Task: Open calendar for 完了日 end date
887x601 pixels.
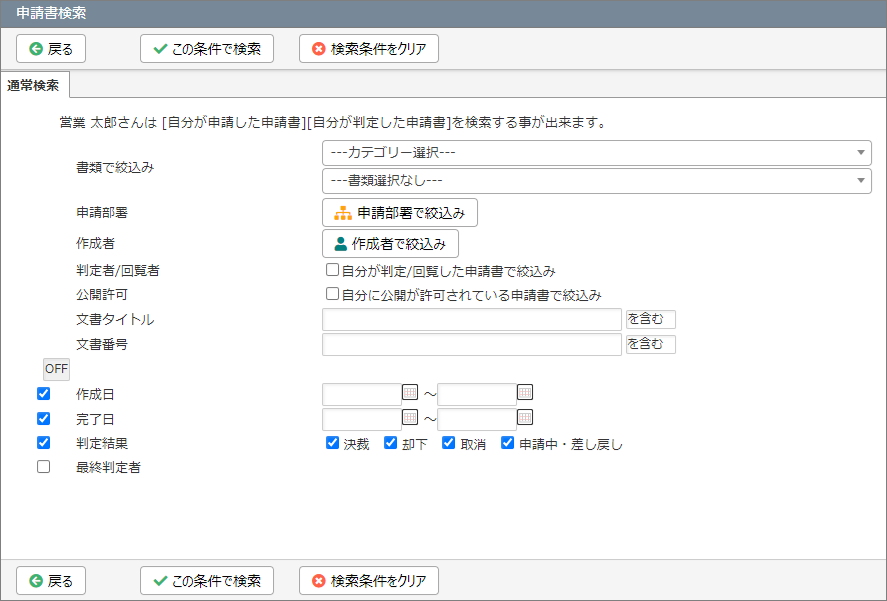Action: coord(525,417)
